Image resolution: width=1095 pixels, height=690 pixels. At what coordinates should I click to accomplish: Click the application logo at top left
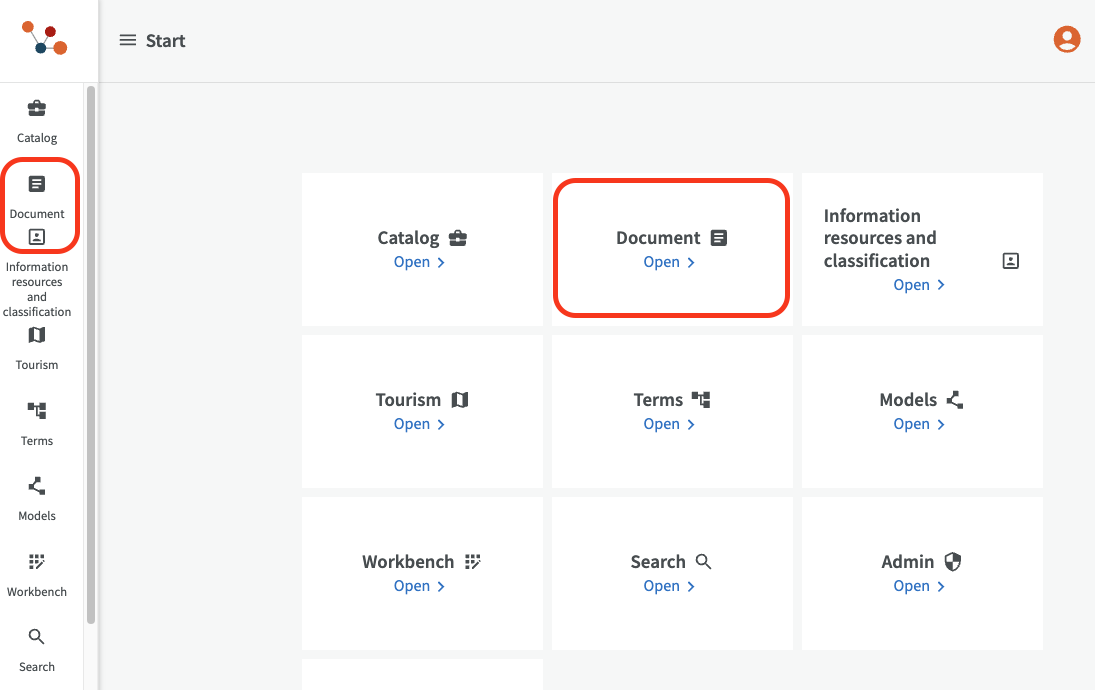point(45,39)
